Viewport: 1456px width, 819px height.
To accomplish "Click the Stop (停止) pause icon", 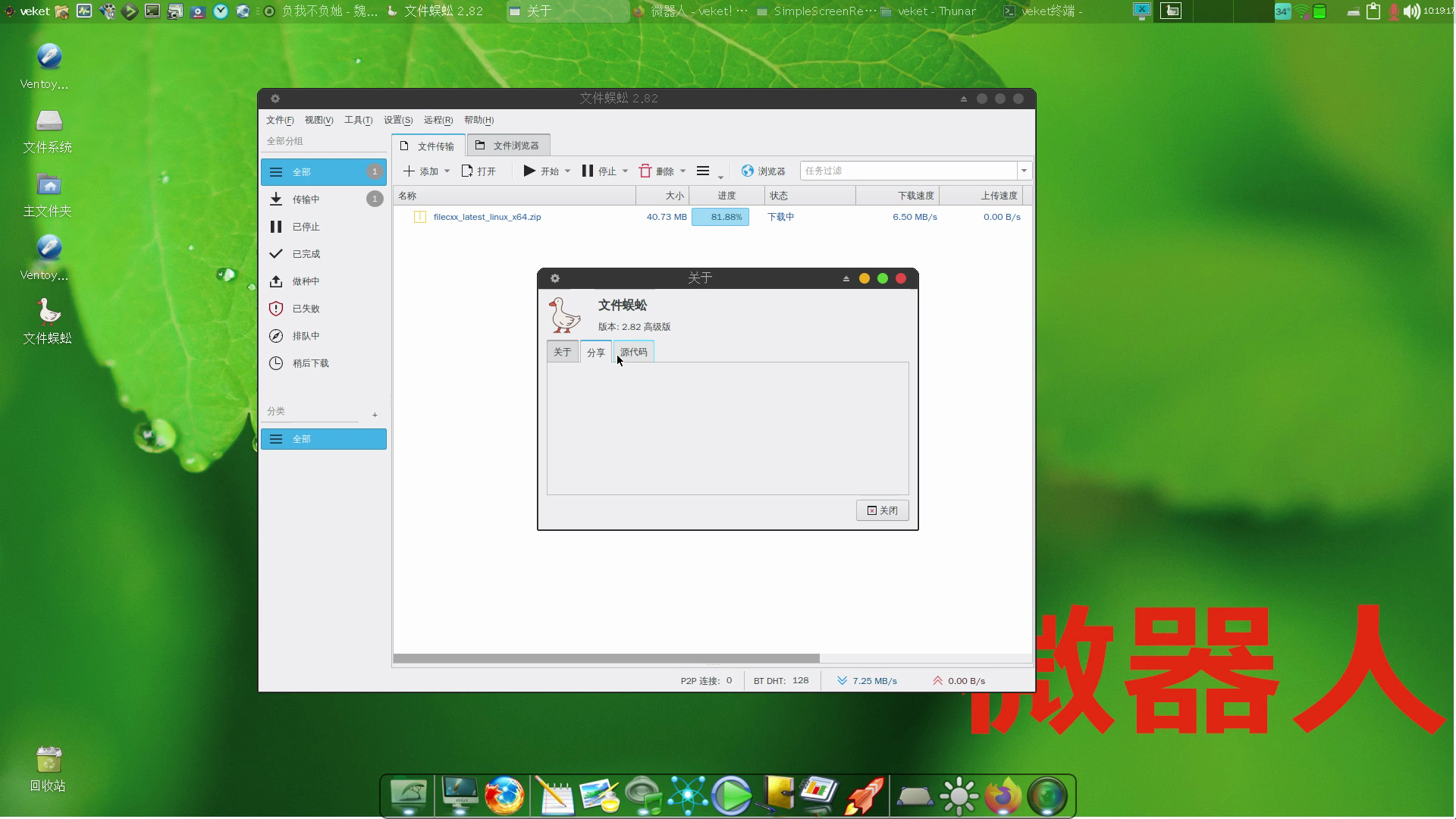I will pos(588,171).
